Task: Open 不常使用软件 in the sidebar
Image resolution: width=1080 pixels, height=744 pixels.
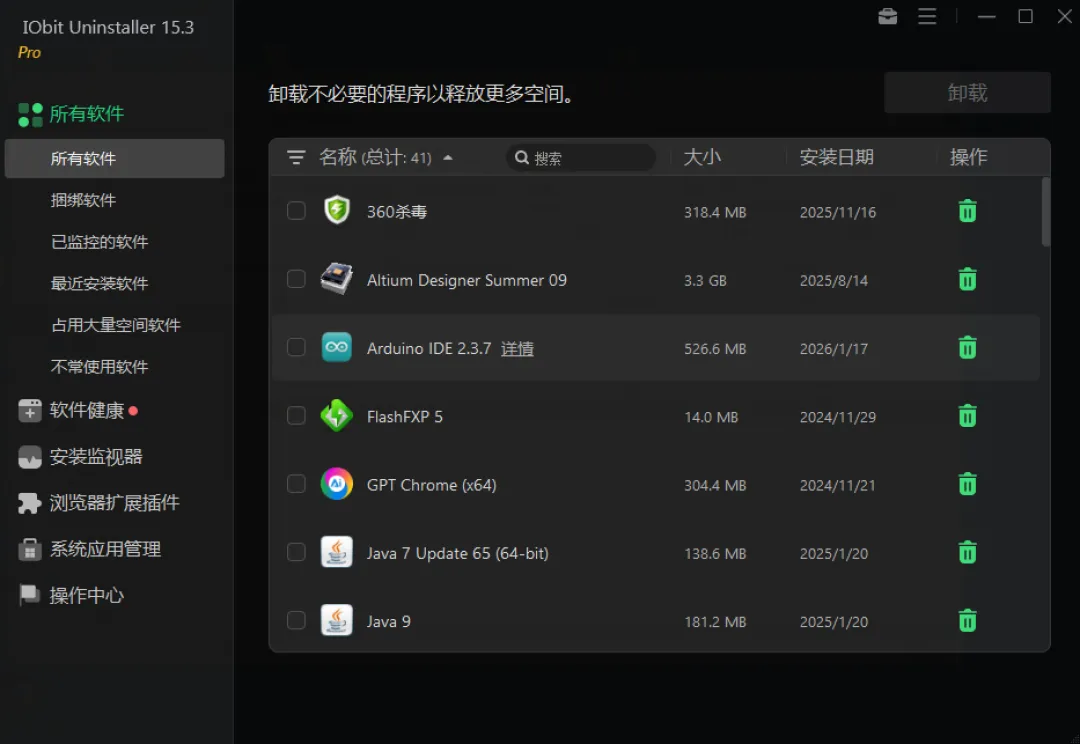Action: click(100, 366)
